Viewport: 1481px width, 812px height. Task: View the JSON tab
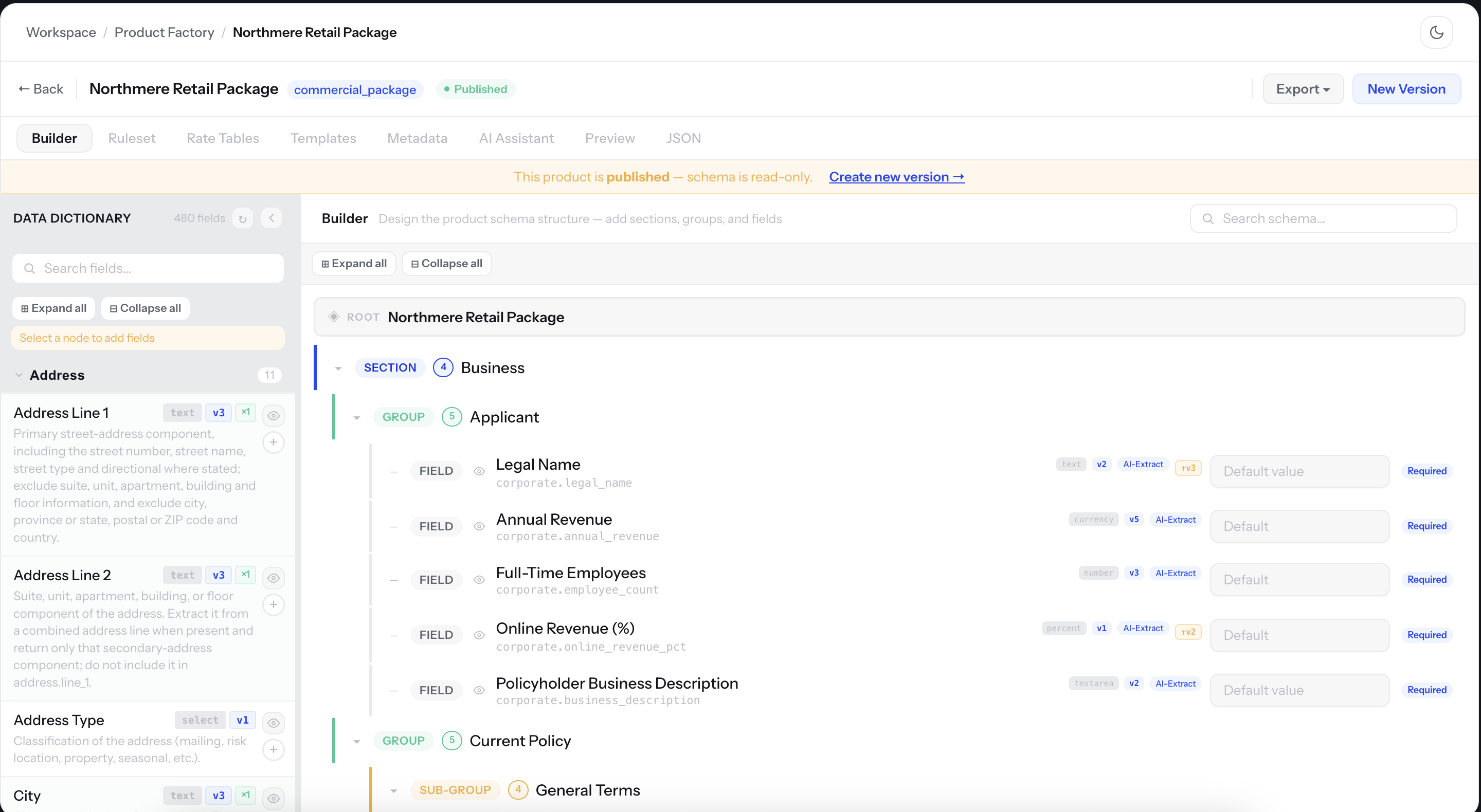tap(683, 138)
